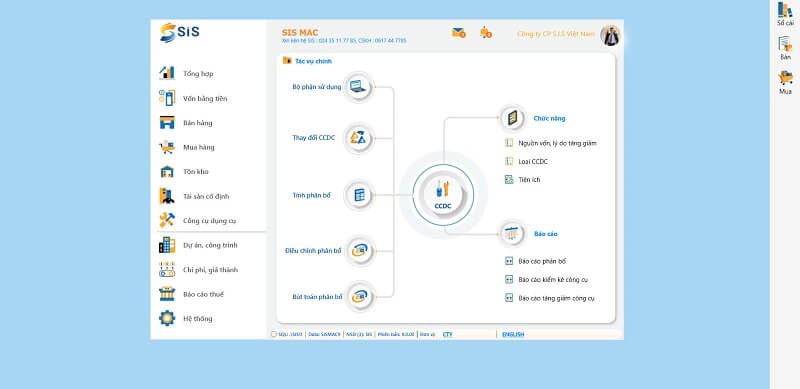Open the Báo cáo round icon

[512, 233]
